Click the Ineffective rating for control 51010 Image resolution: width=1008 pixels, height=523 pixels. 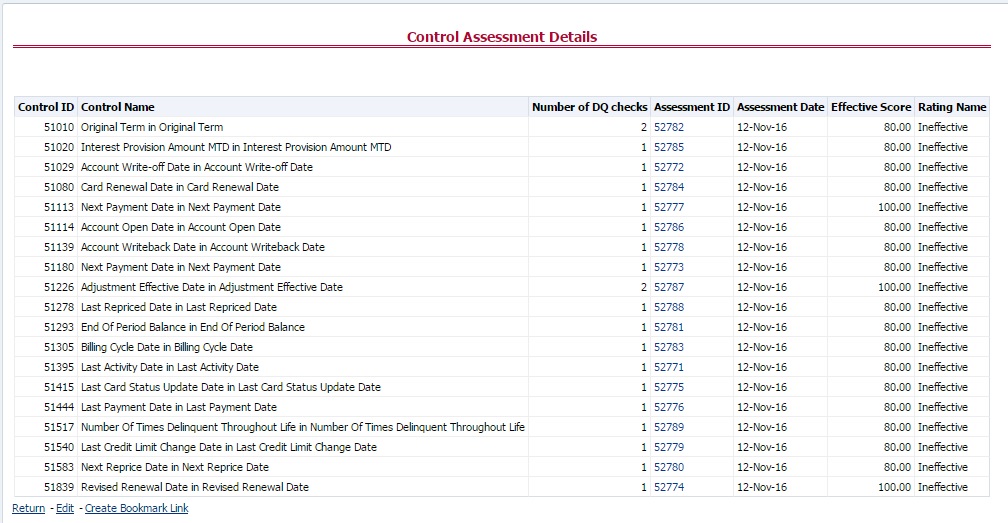942,127
